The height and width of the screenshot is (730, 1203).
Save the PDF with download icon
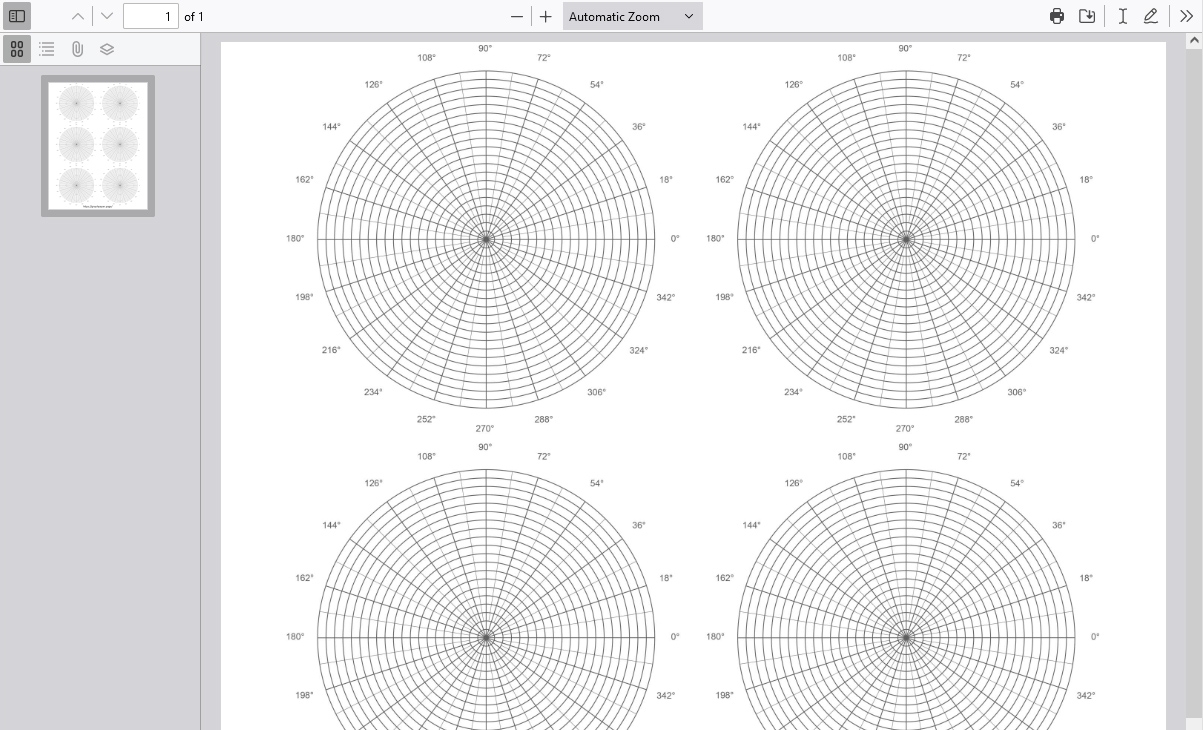[1087, 16]
